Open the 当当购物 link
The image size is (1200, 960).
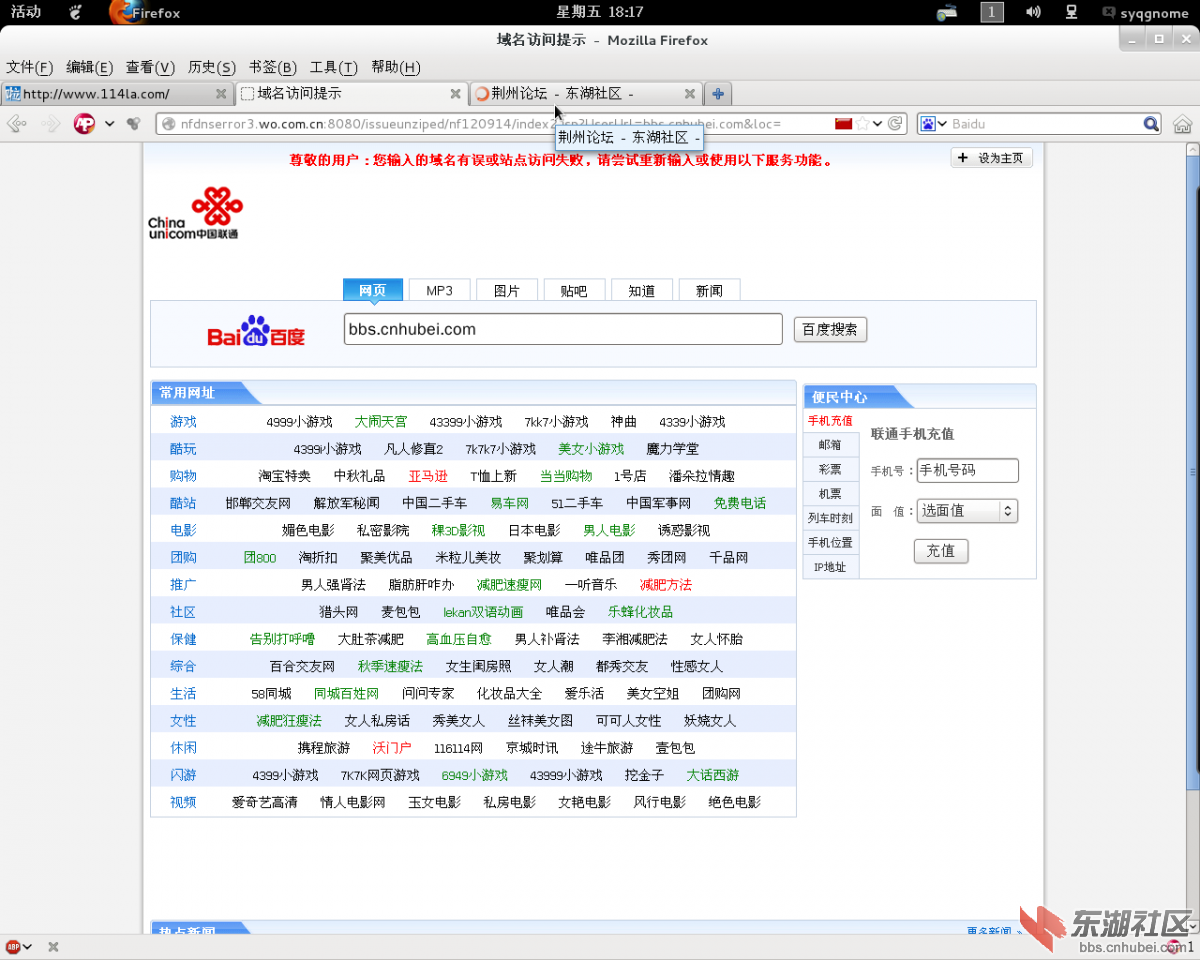(x=566, y=476)
